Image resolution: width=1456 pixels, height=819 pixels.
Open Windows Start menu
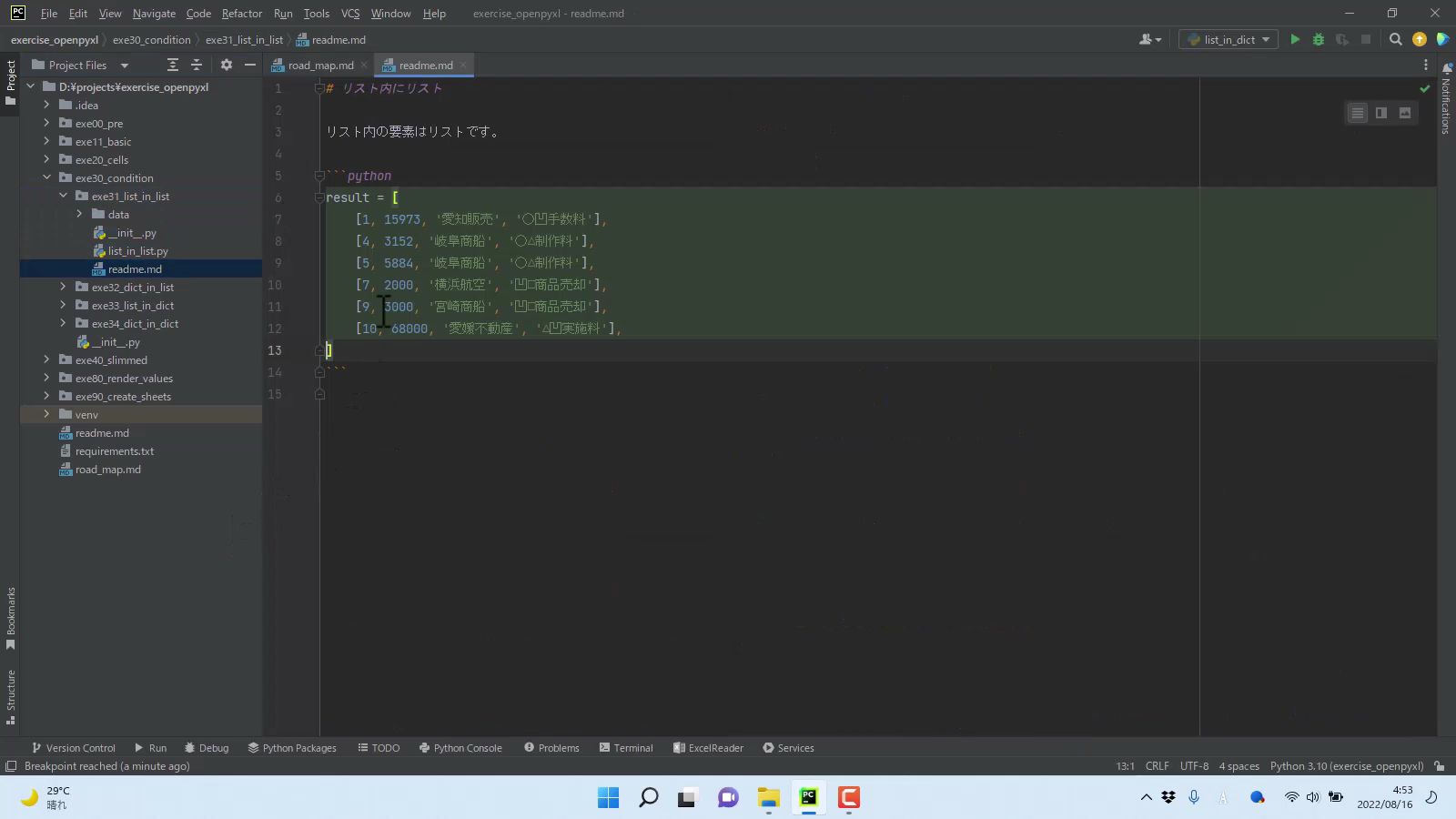click(x=608, y=798)
